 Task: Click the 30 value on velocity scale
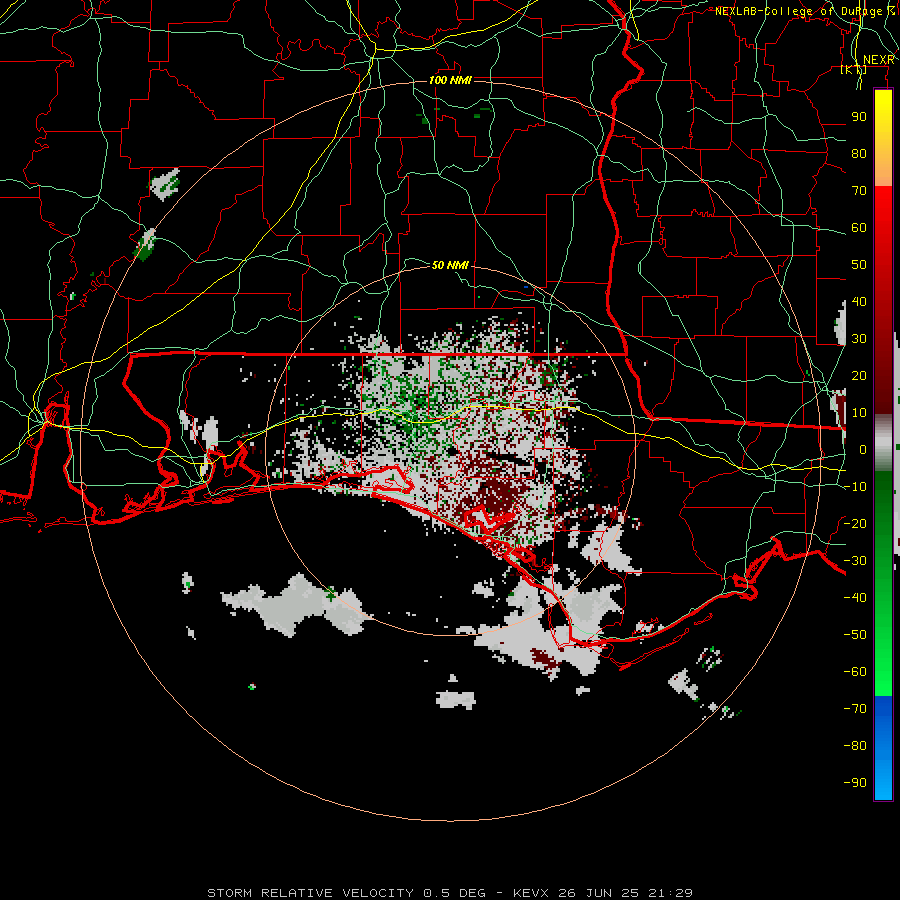[859, 339]
